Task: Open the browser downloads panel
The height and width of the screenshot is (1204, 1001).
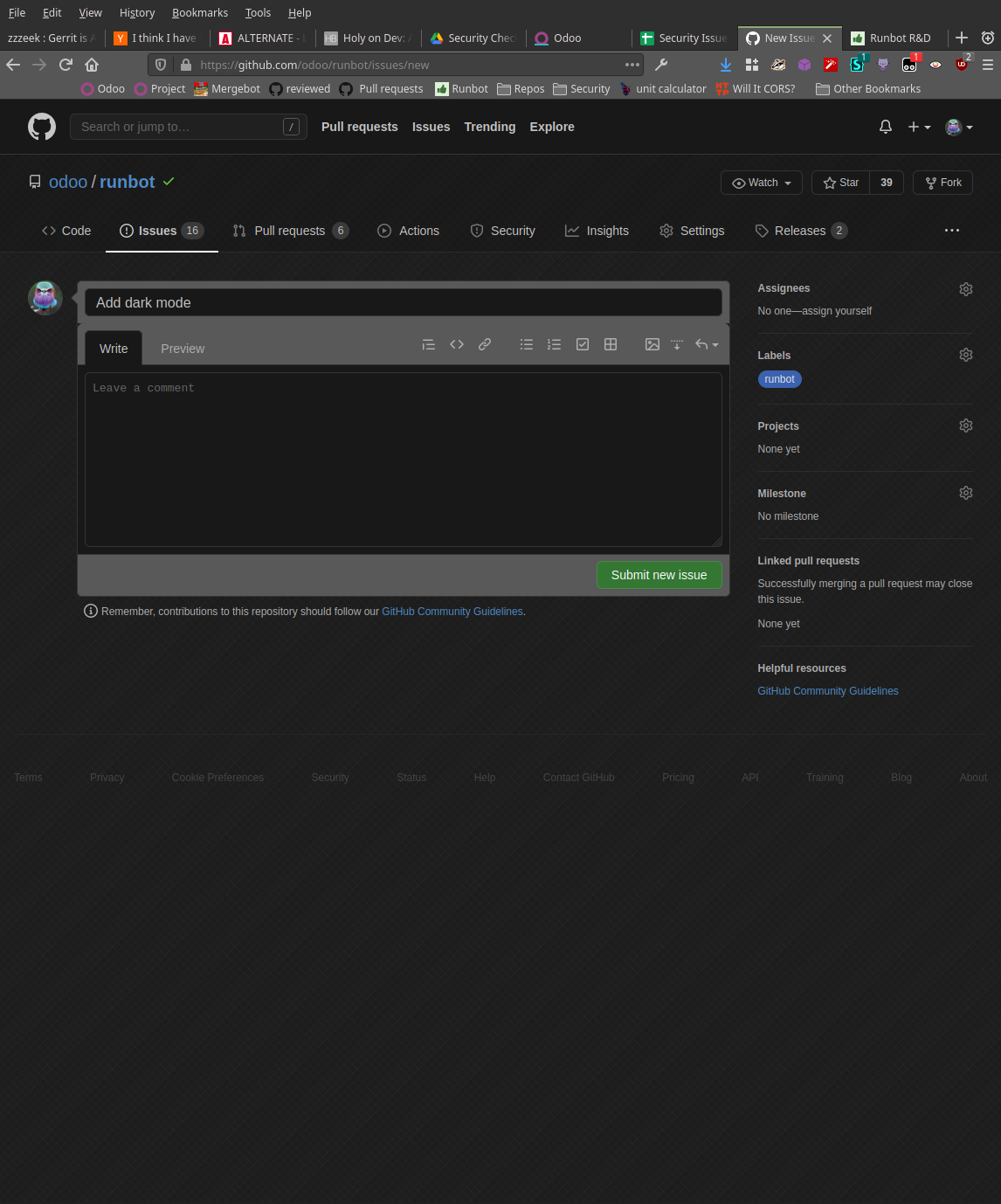Action: (x=726, y=65)
